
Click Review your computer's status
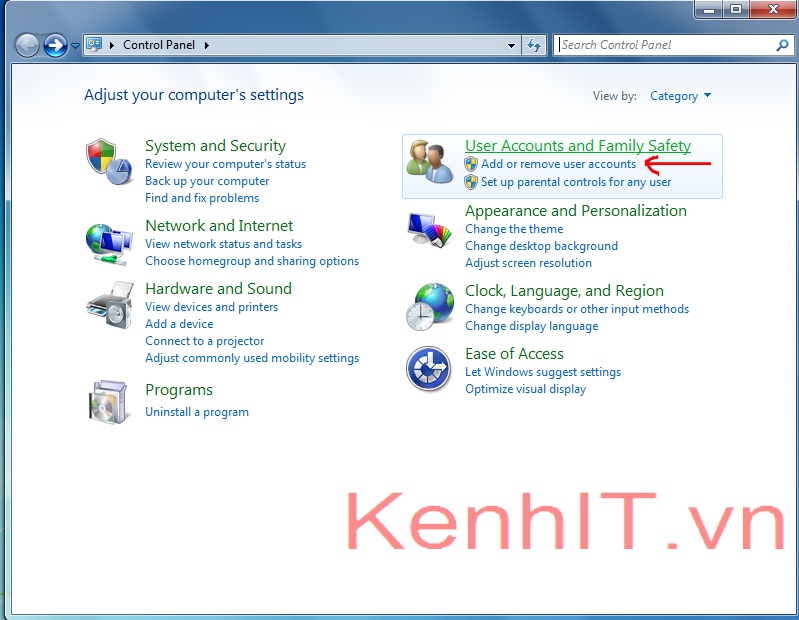[225, 164]
